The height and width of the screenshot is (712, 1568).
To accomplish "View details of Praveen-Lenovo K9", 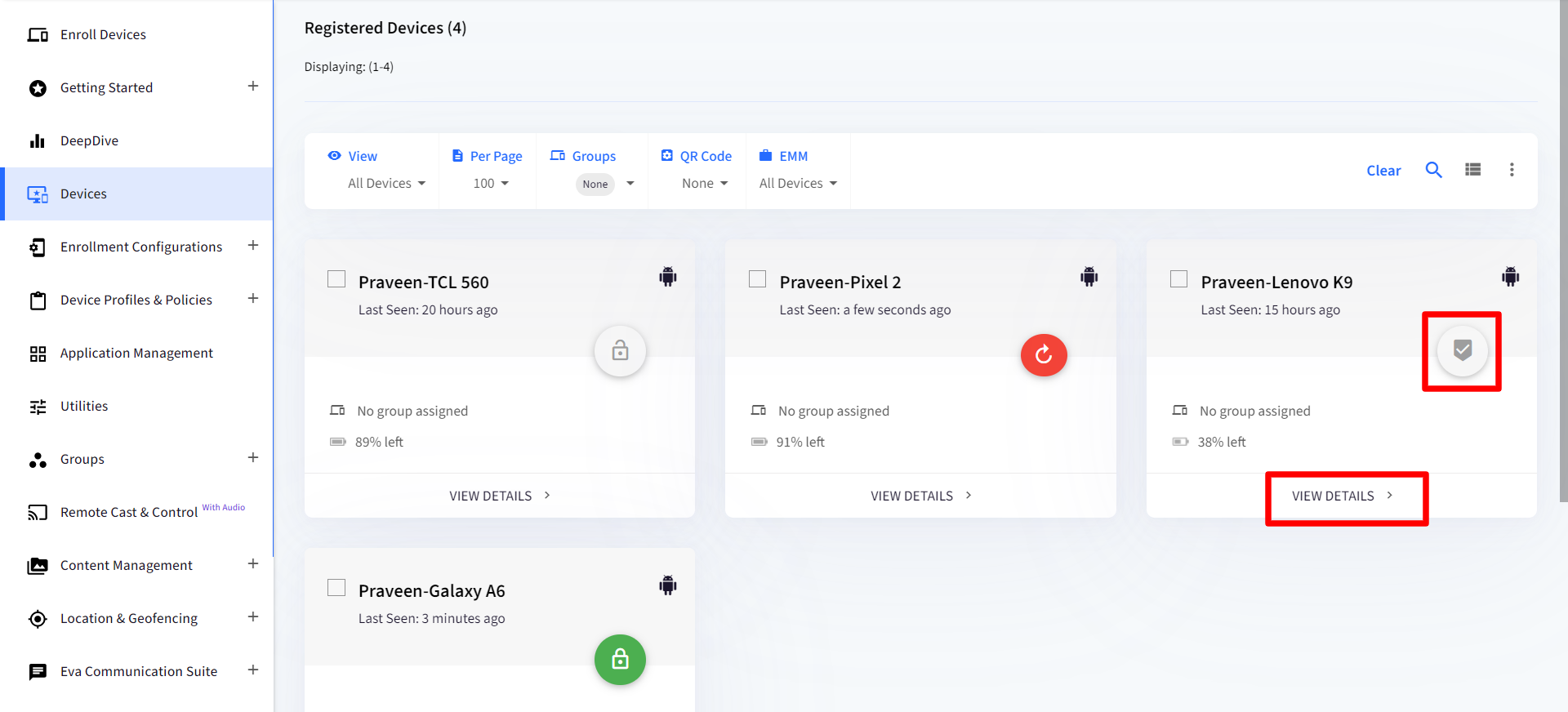I will (1343, 496).
